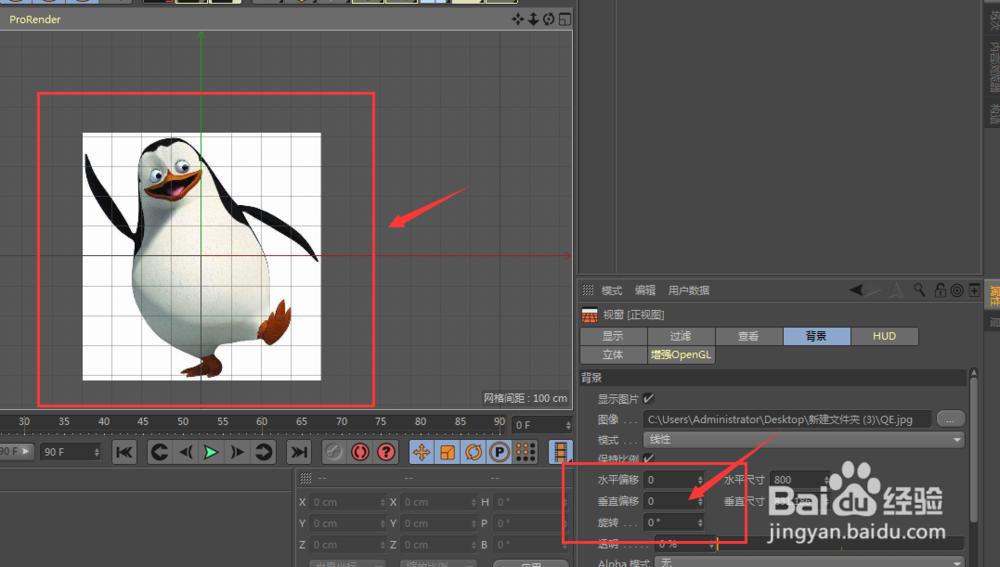This screenshot has height=567, width=1000.
Task: Click the 90 F end frame stepper
Action: point(96,452)
